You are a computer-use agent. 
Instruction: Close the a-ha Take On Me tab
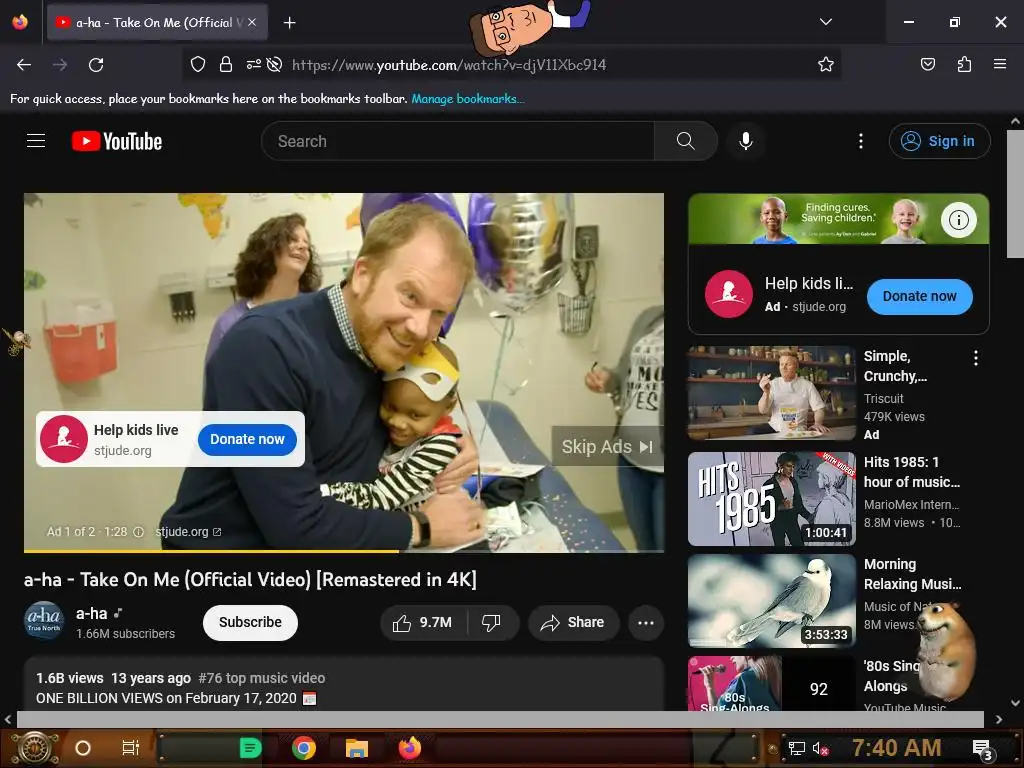tap(252, 22)
